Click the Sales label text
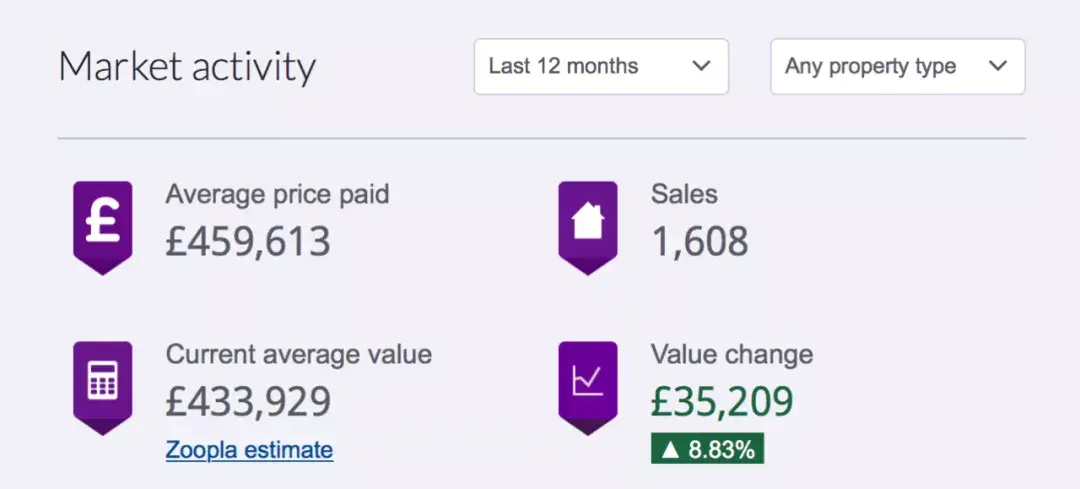The height and width of the screenshot is (489, 1080). (x=684, y=194)
